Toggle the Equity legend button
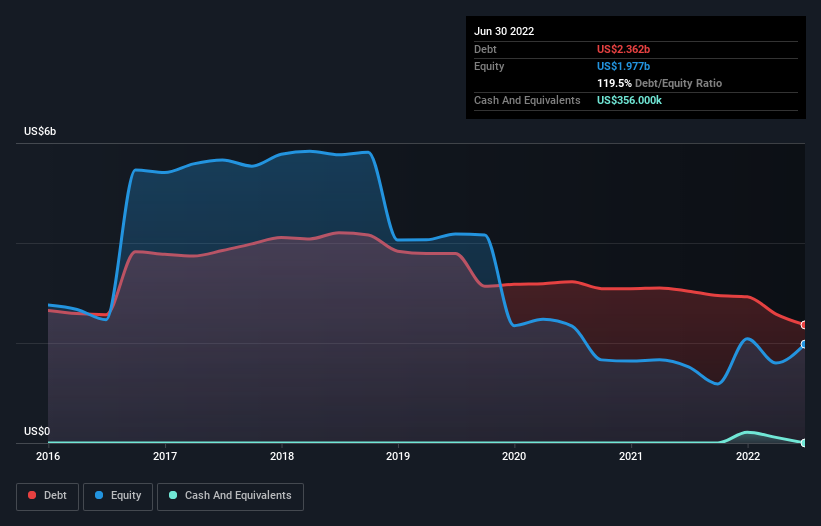Image resolution: width=821 pixels, height=526 pixels. pos(118,496)
